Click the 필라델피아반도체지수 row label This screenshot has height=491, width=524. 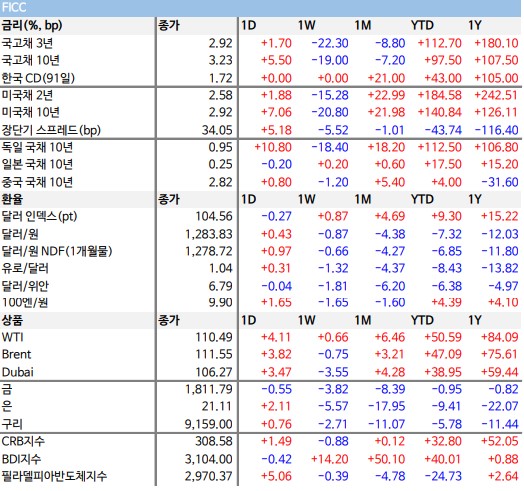54,476
